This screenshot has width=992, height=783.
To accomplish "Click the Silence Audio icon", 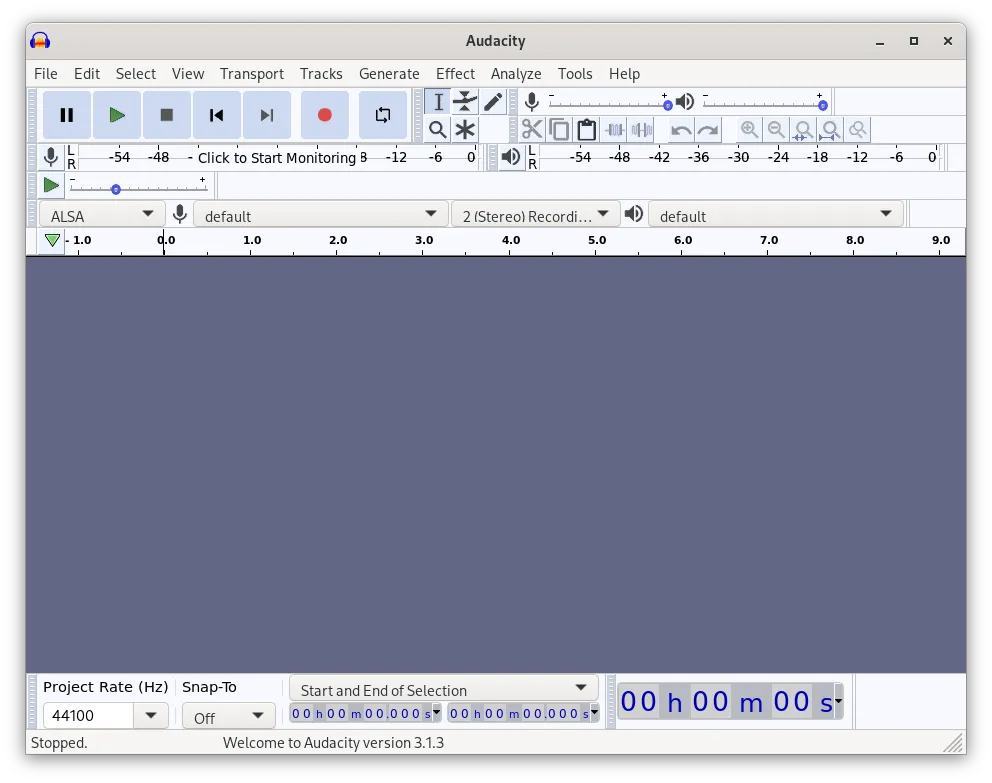I will (641, 129).
